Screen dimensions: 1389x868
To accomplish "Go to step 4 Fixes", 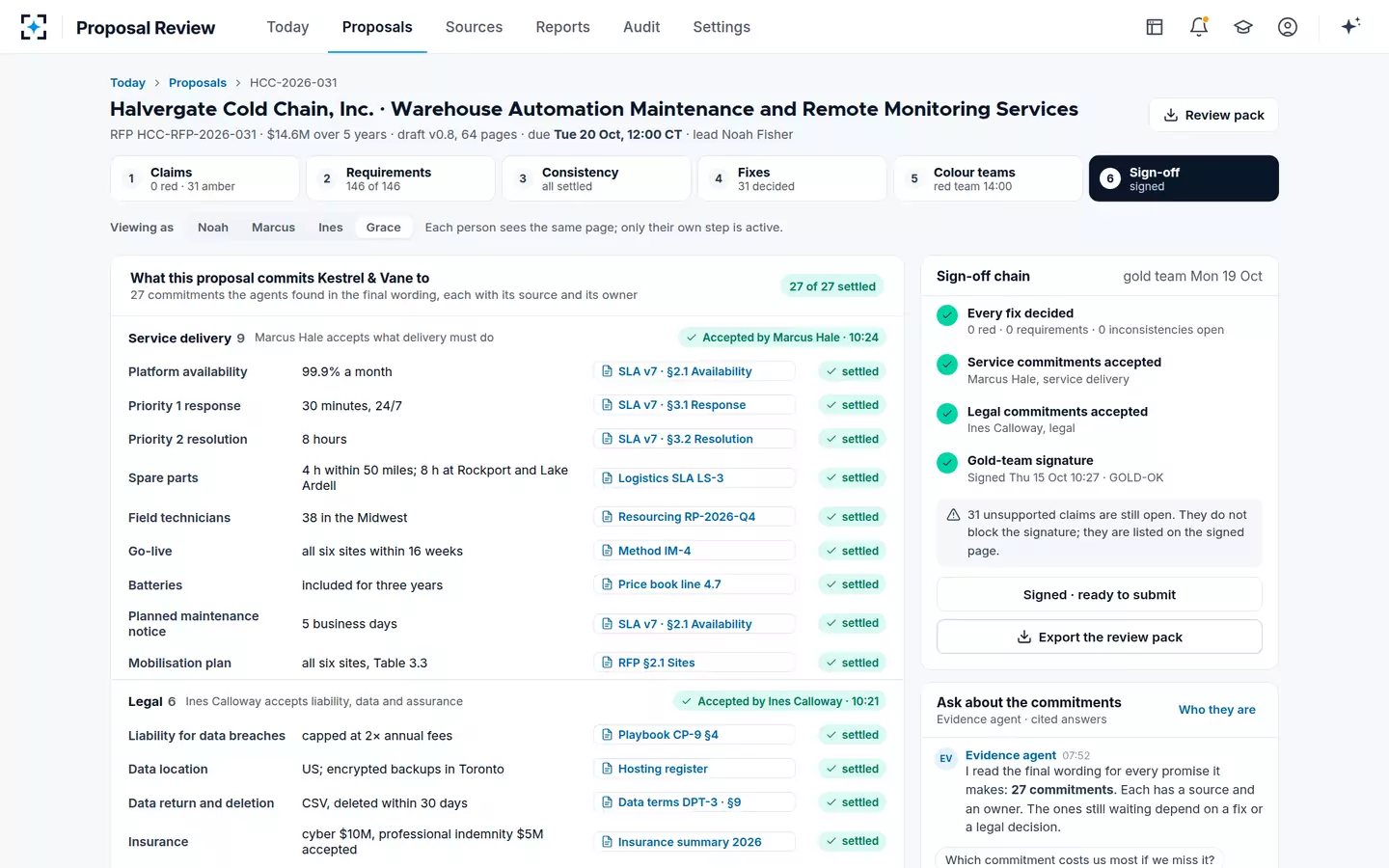I will (792, 178).
